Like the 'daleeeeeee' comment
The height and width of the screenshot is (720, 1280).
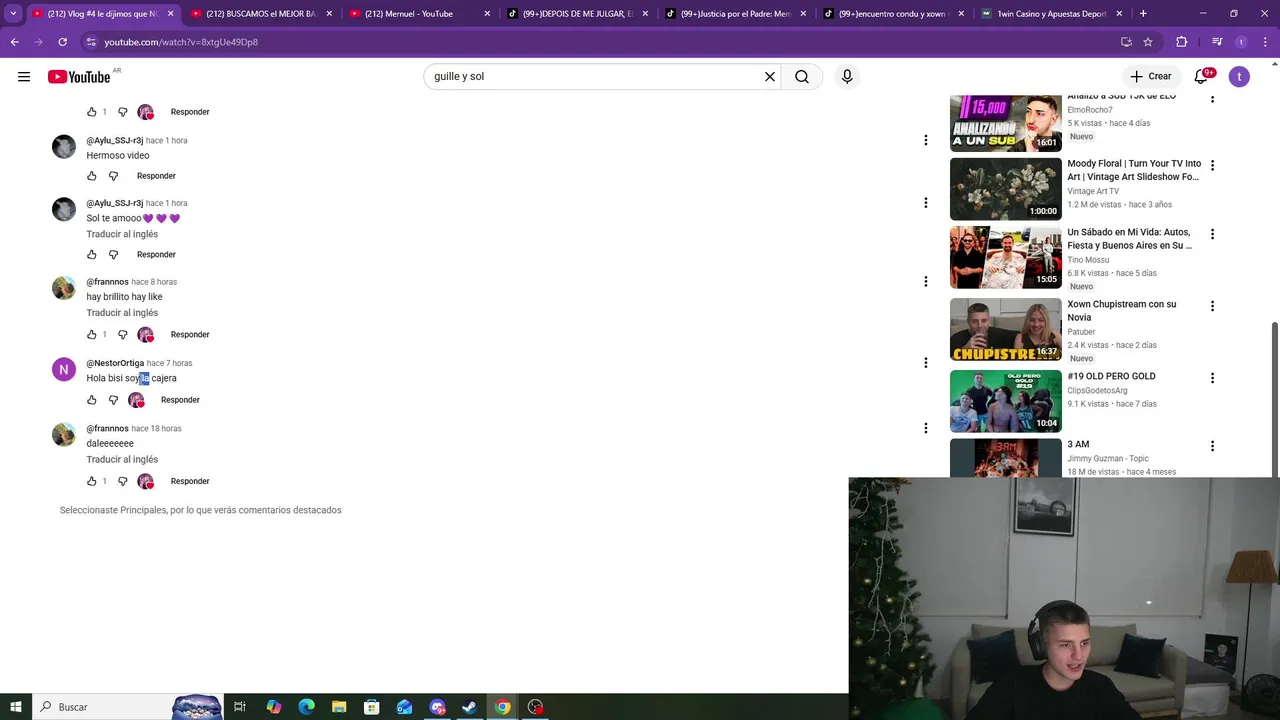[x=92, y=482]
